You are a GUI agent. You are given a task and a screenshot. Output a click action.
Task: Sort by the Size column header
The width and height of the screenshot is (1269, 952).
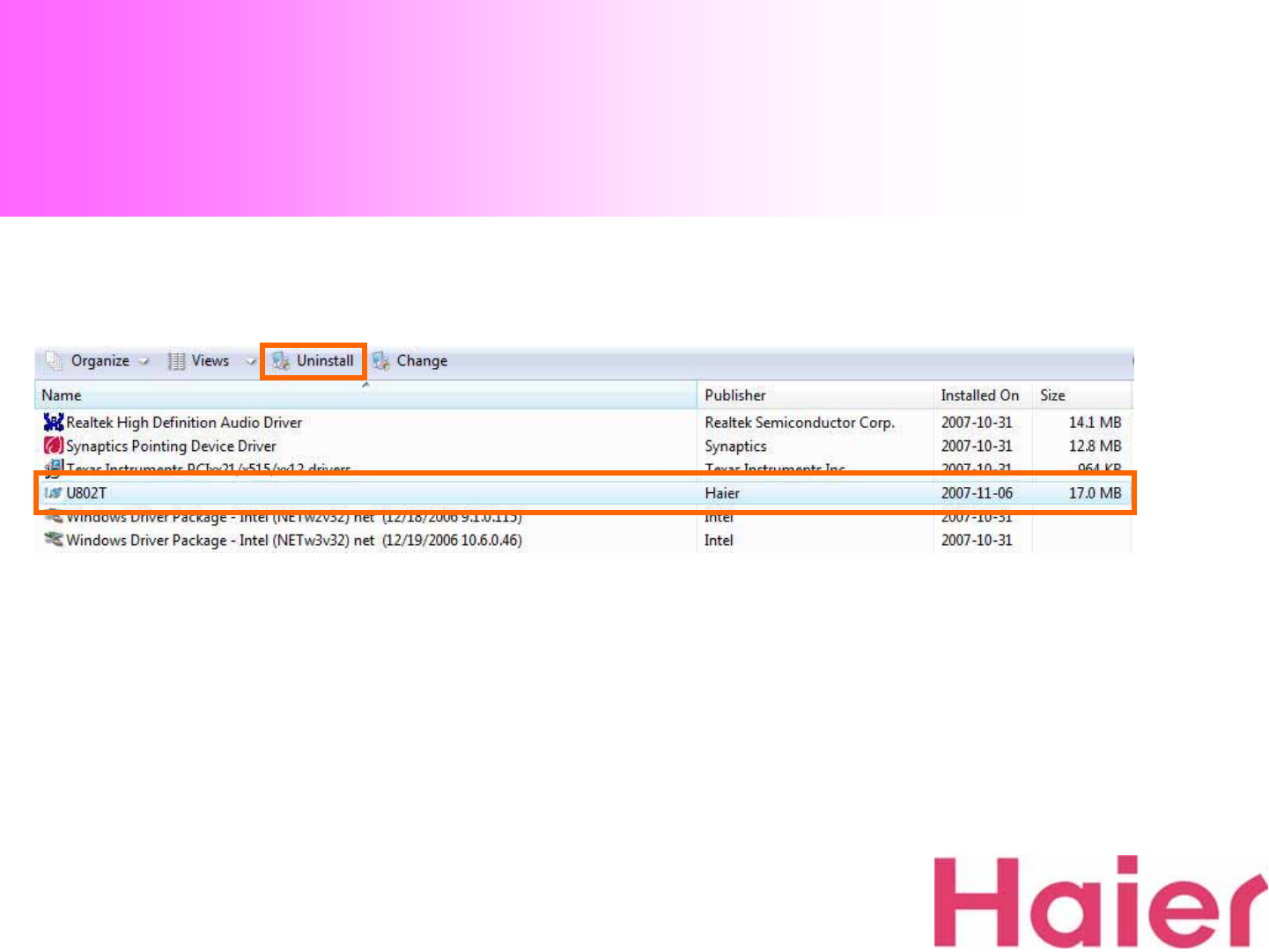tap(1082, 395)
